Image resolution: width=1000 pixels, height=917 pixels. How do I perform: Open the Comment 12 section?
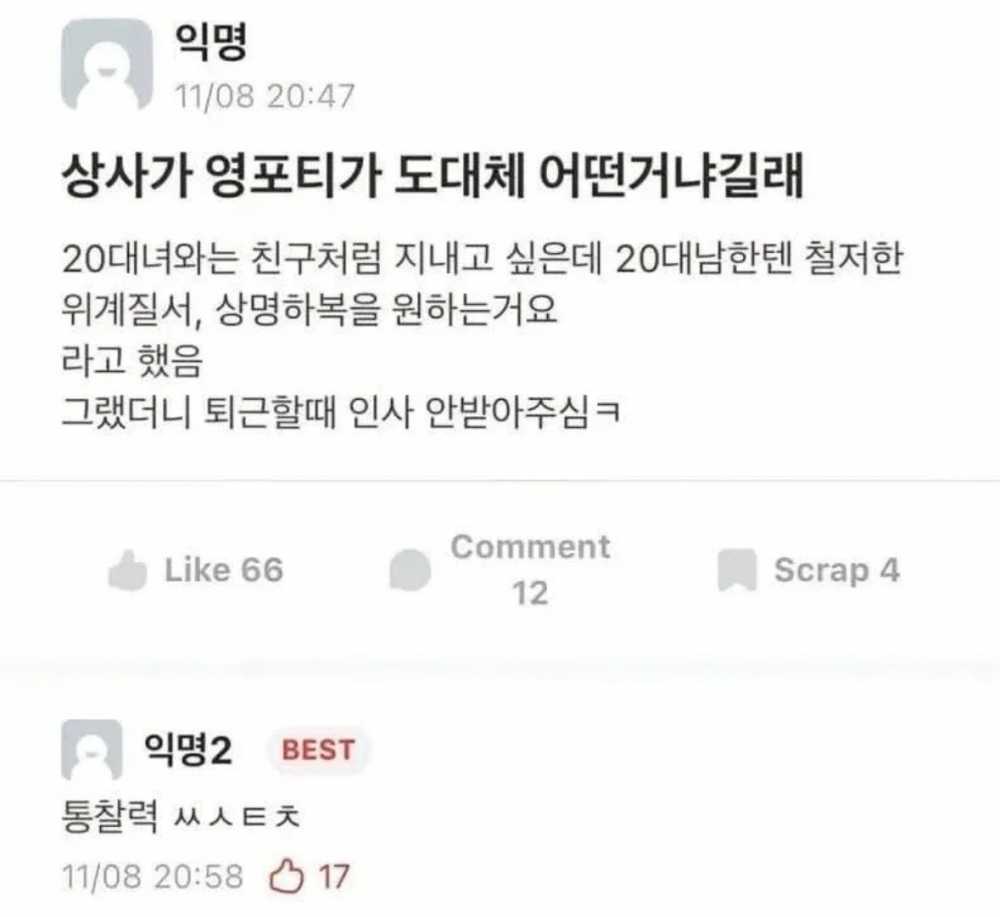530,570
